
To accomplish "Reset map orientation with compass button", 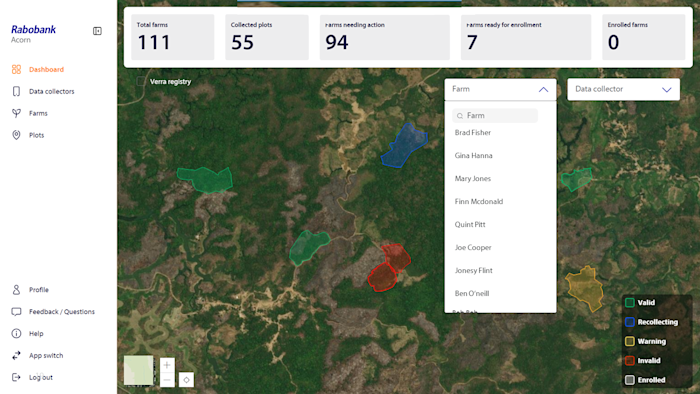I will coord(186,380).
